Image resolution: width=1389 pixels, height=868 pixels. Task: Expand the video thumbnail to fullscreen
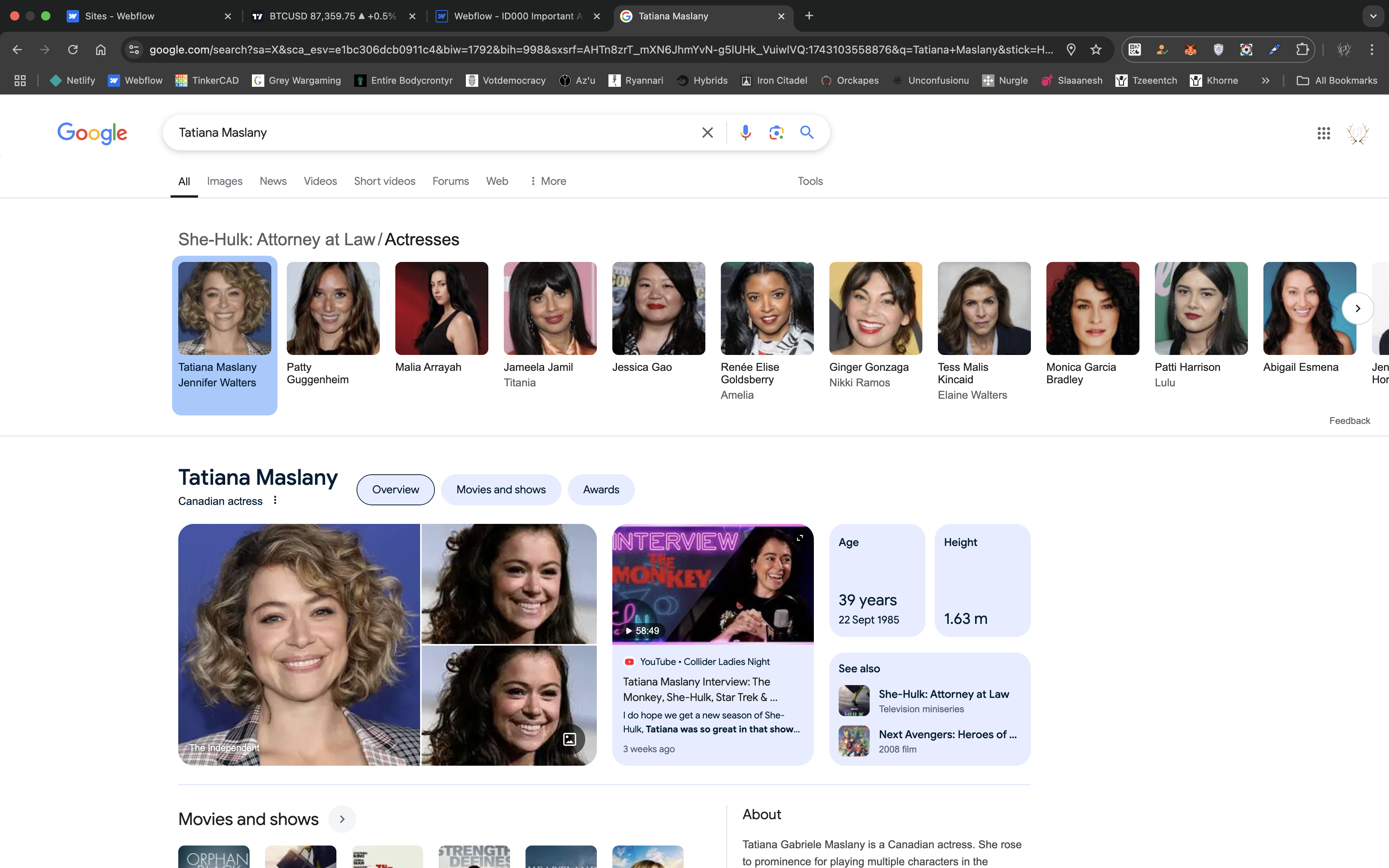point(800,538)
